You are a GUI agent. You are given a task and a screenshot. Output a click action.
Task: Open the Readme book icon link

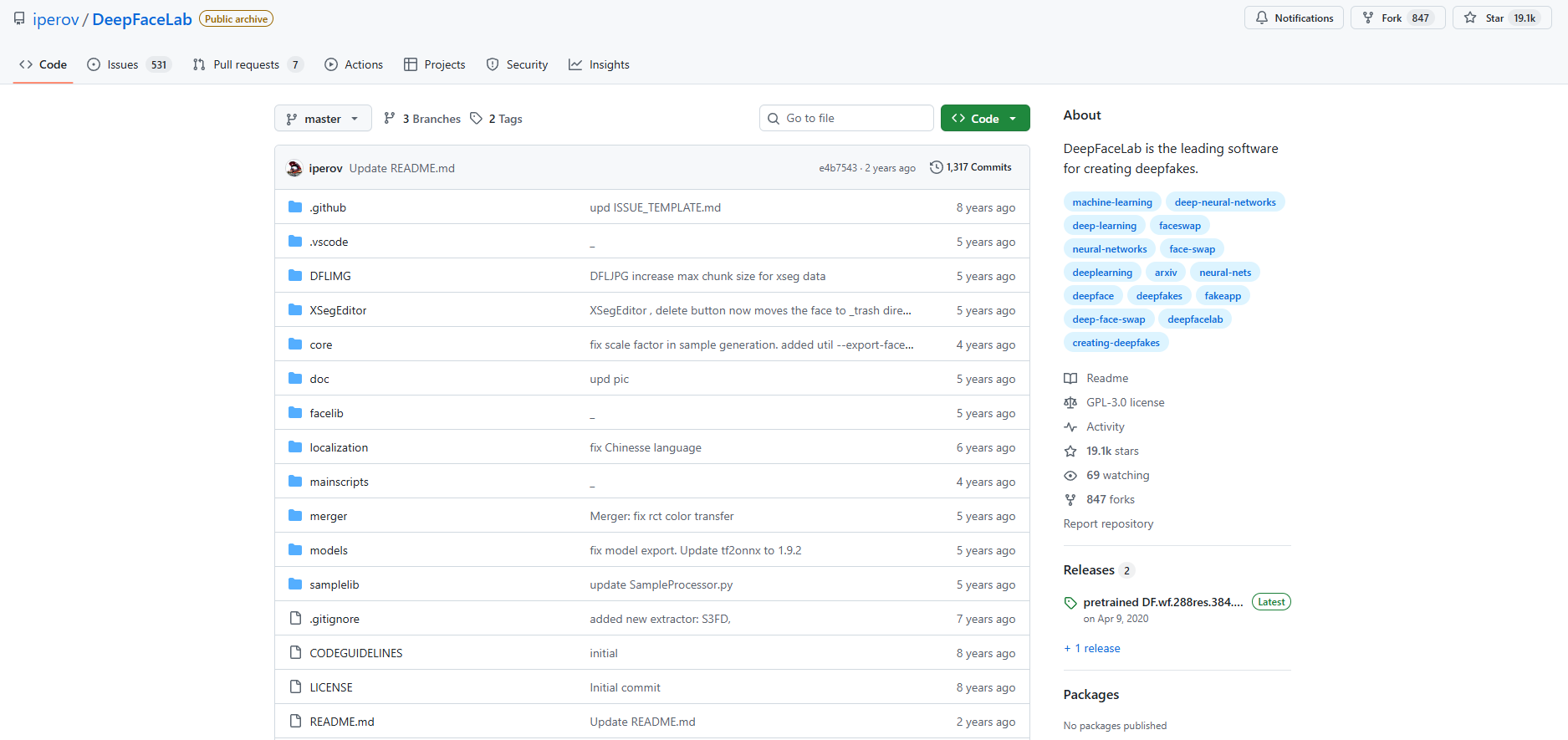(x=1070, y=379)
